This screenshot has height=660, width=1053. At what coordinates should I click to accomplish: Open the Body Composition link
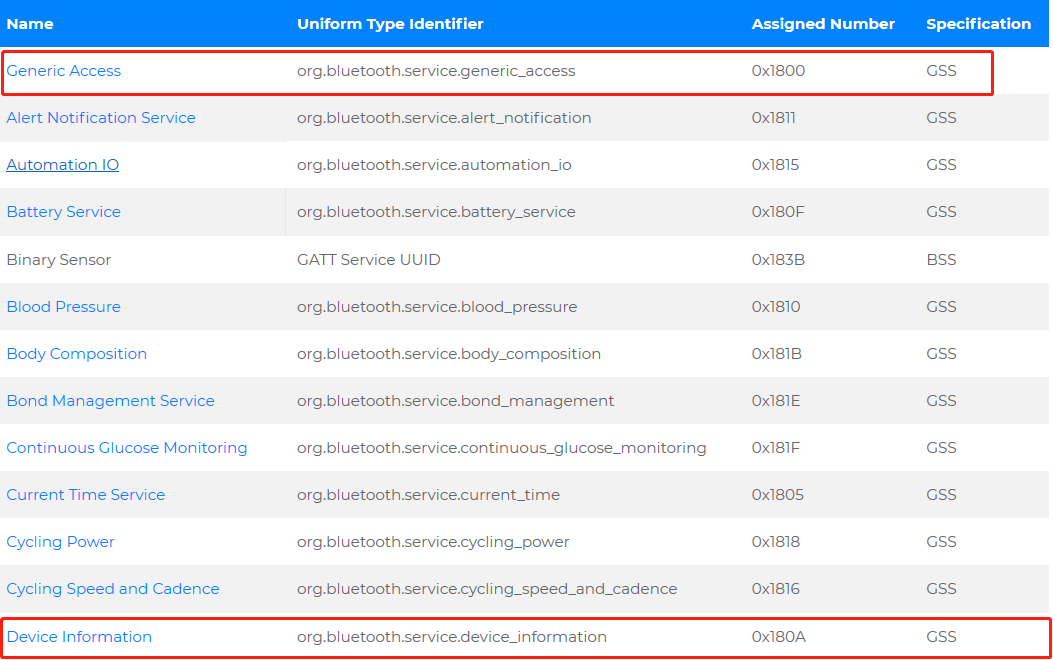pos(77,354)
